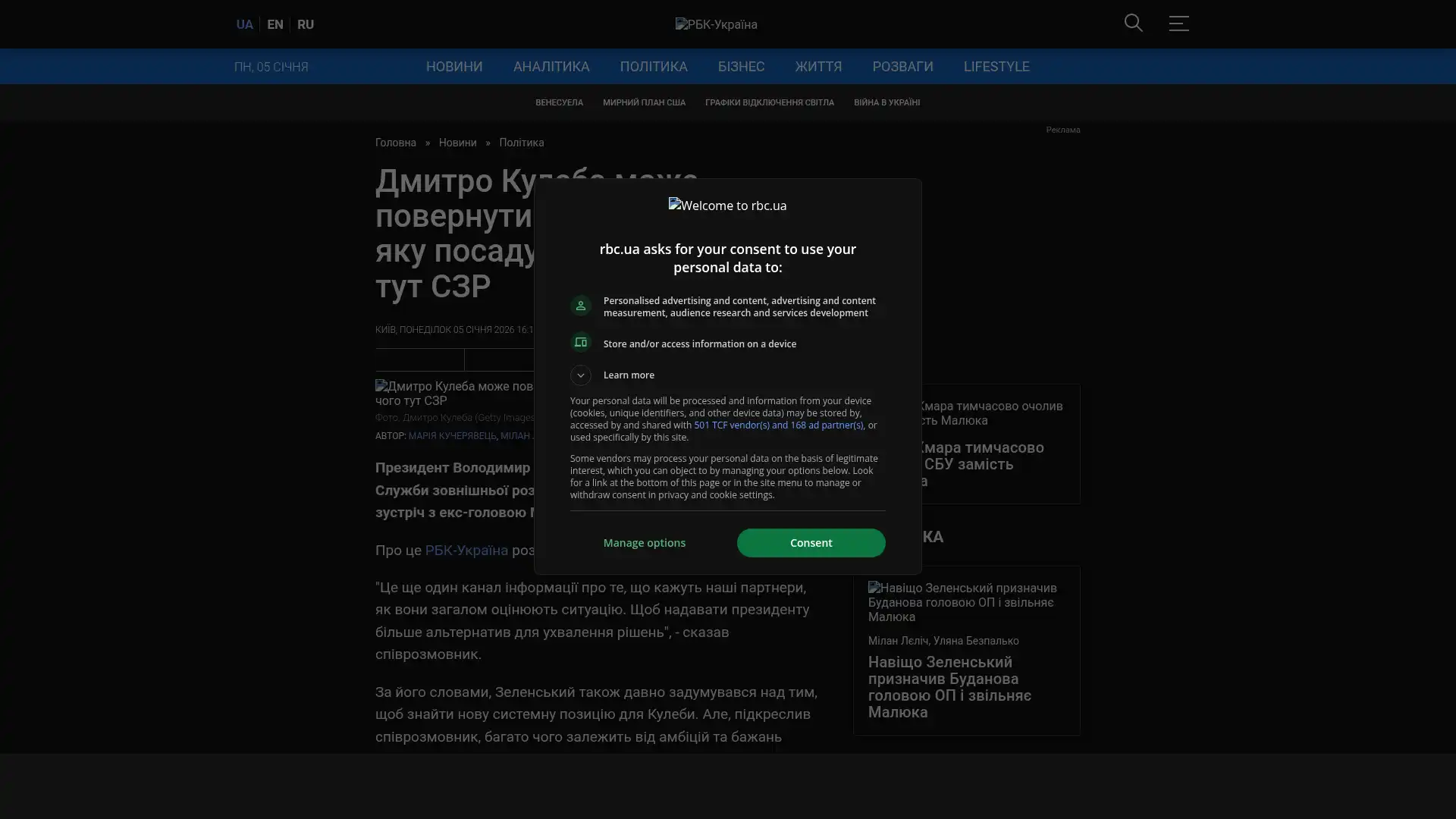This screenshot has width=1456, height=819.
Task: Switch site language to EN
Action: pos(275,24)
